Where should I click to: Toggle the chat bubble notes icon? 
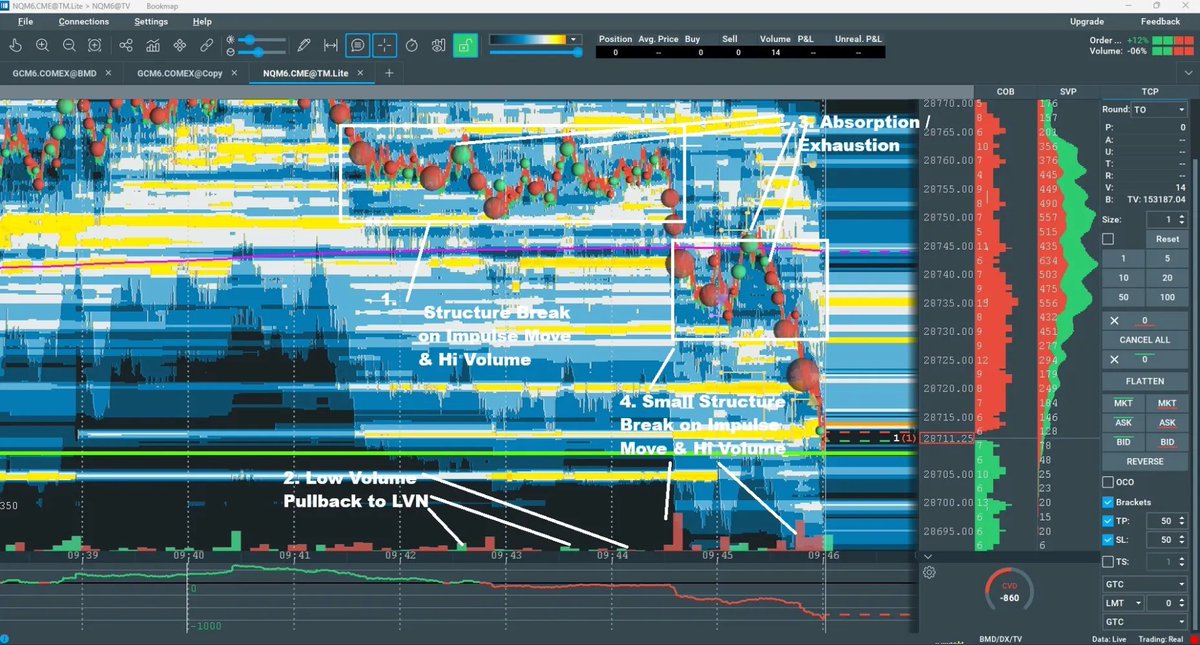[358, 45]
